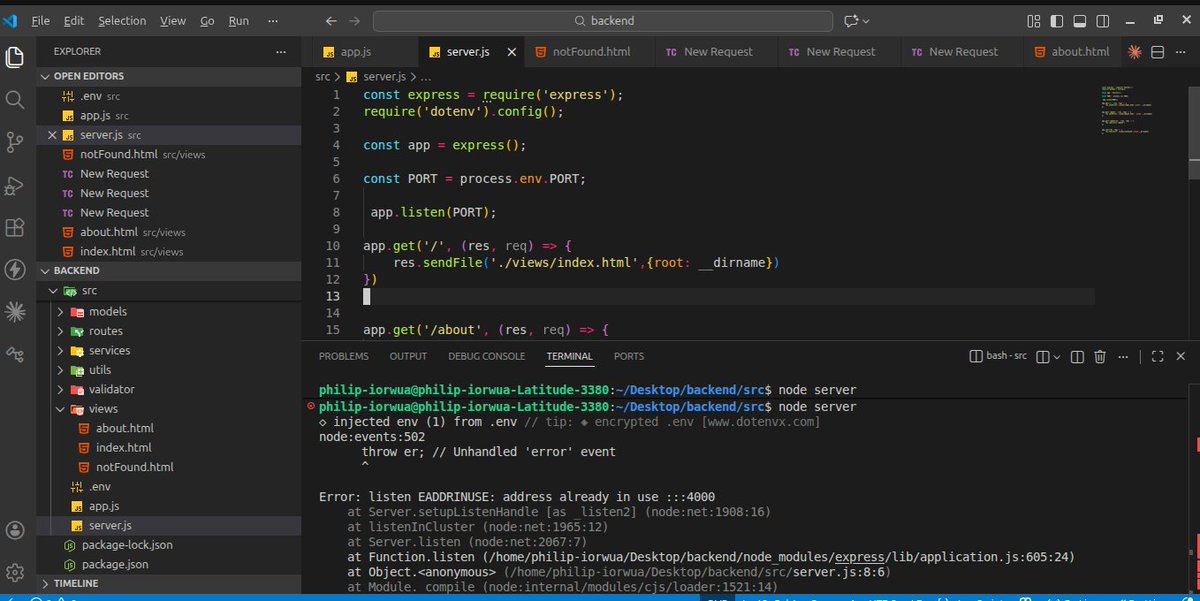The image size is (1200, 601).
Task: Click server.js in the editor breadcrumb
Action: (x=384, y=76)
